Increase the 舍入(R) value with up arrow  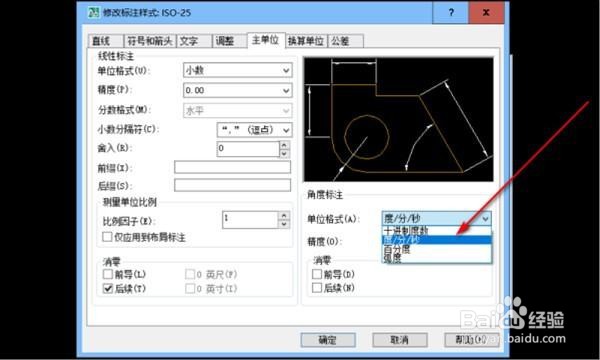pyautogui.click(x=284, y=145)
